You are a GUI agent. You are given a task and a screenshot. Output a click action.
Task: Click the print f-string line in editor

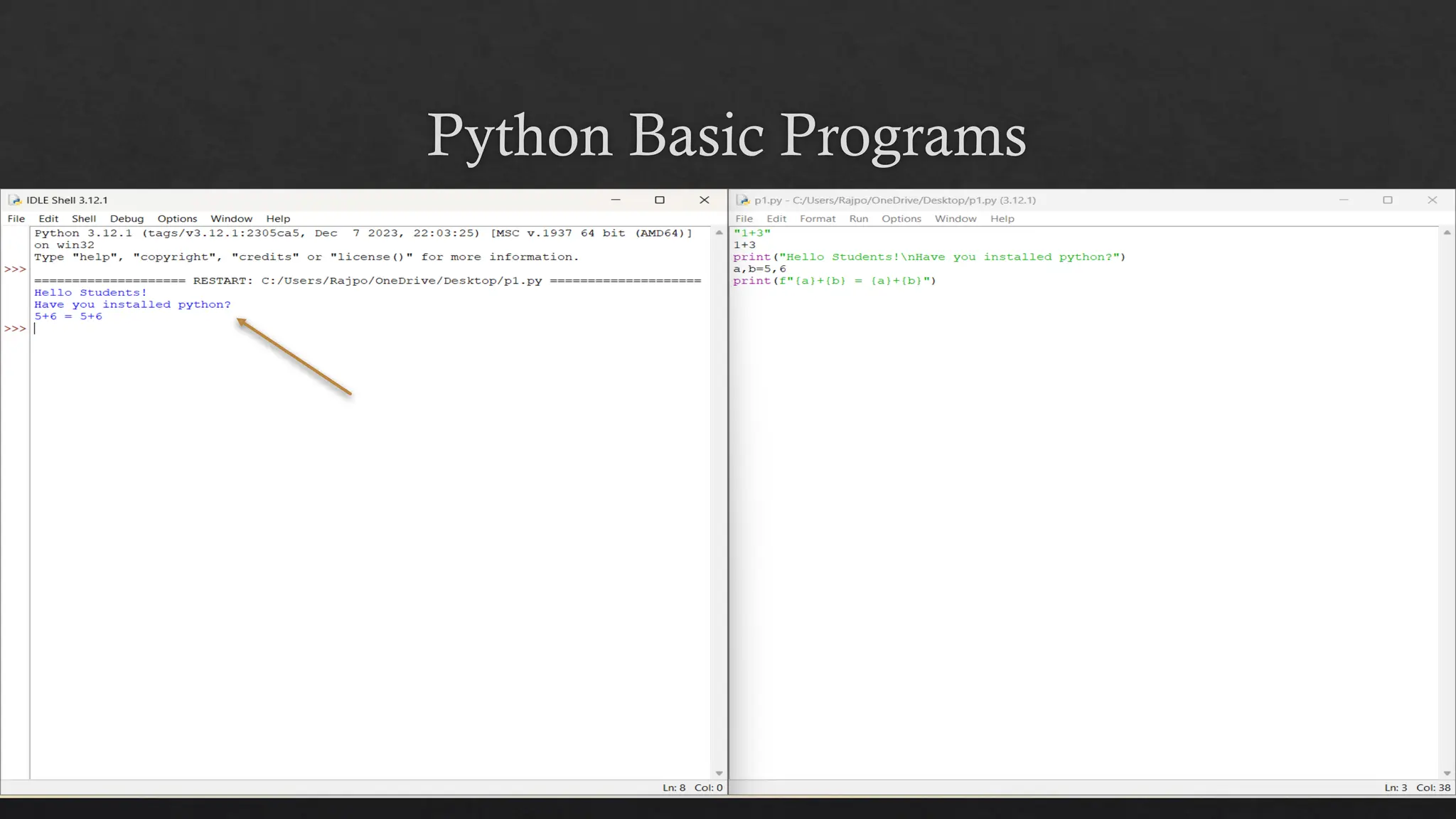pyautogui.click(x=835, y=281)
